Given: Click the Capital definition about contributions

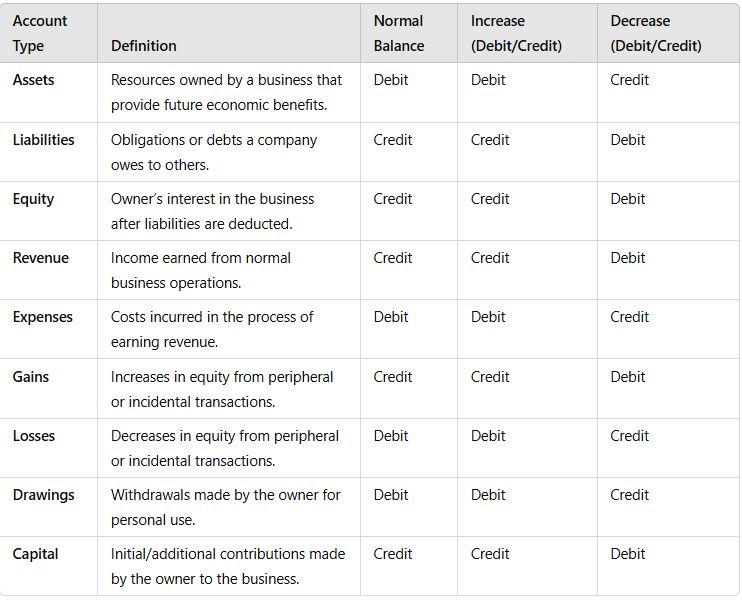Looking at the screenshot, I should (x=228, y=566).
